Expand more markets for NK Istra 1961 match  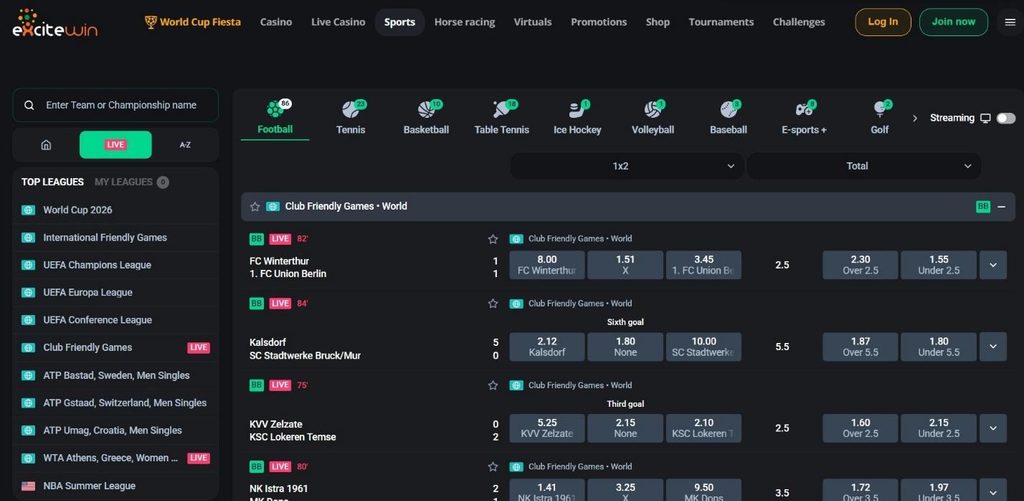click(x=993, y=491)
